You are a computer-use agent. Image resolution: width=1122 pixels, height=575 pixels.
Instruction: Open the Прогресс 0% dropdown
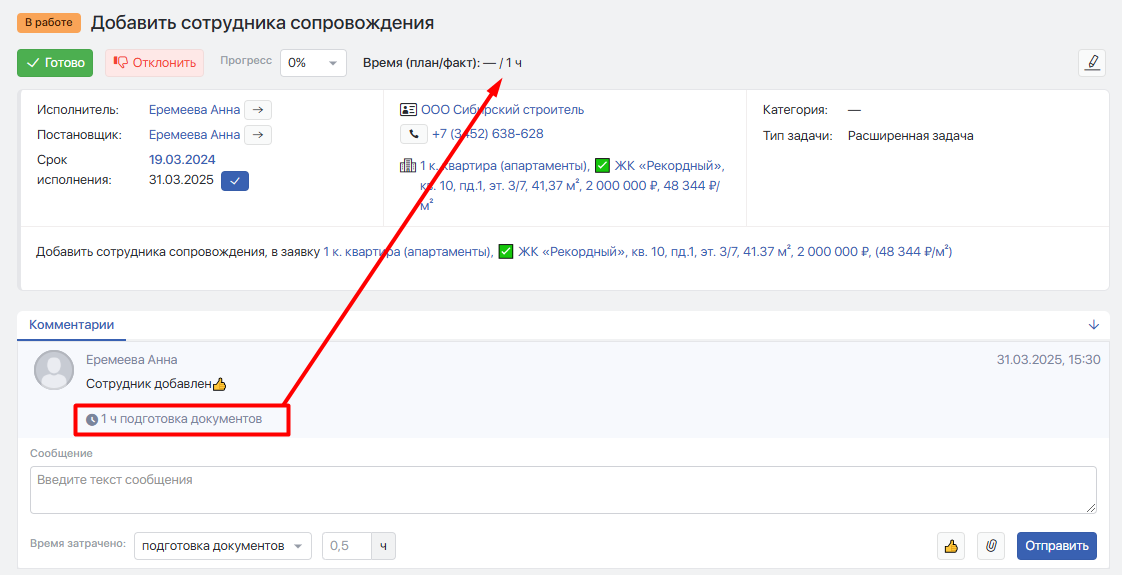click(x=313, y=63)
